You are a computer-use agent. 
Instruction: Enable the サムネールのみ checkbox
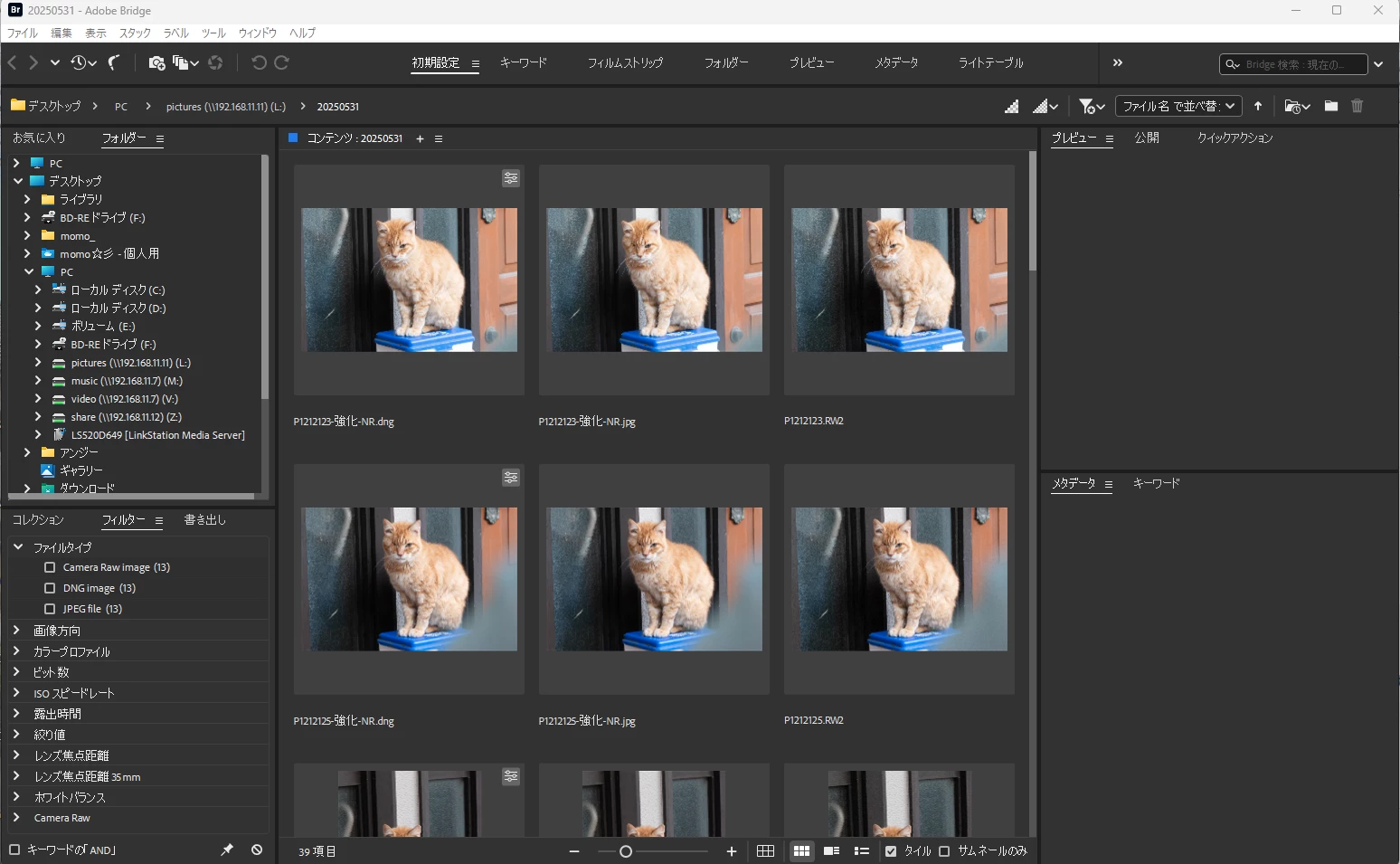[944, 851]
